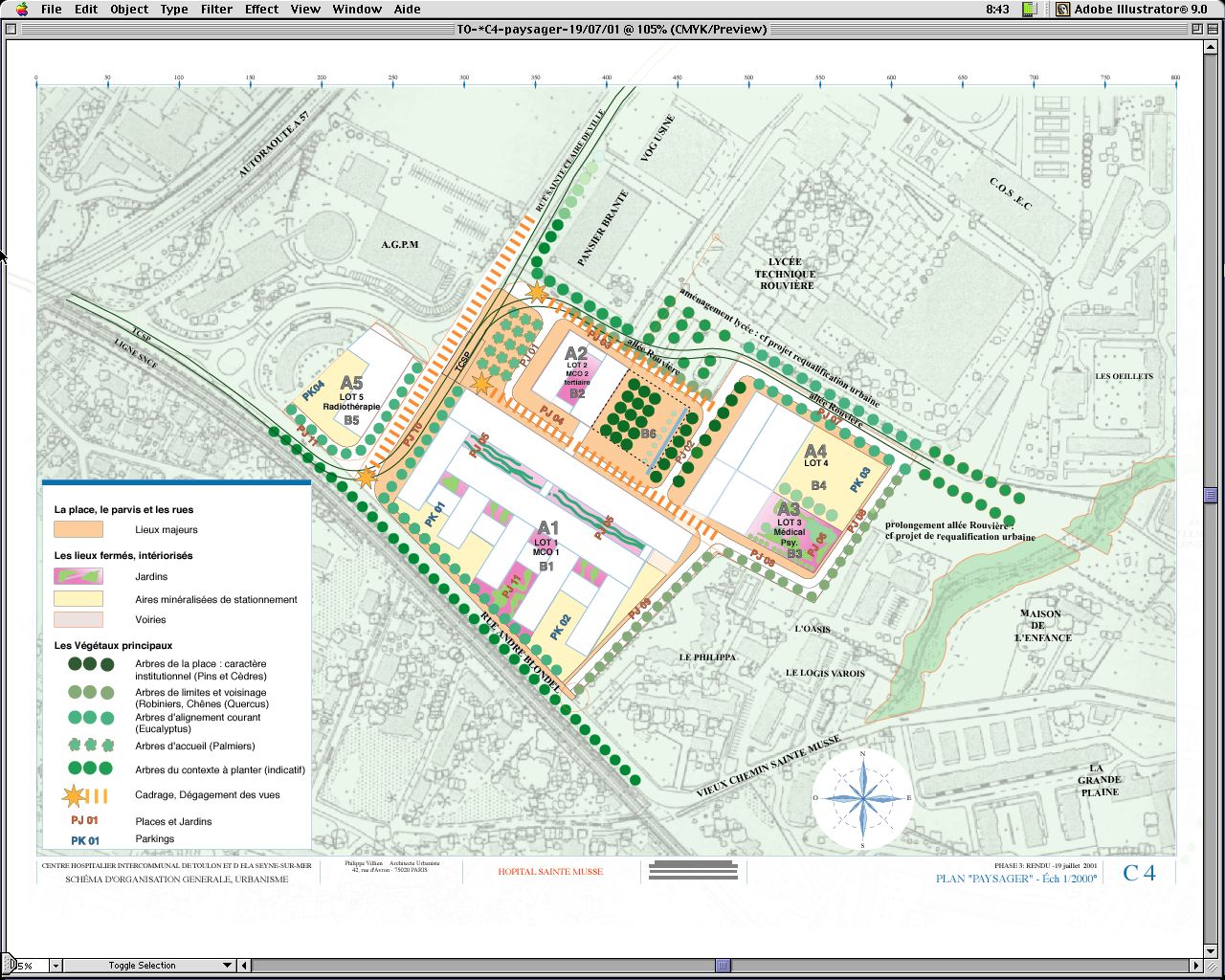Click the compass rose on the map
1225x980 pixels.
(x=863, y=798)
